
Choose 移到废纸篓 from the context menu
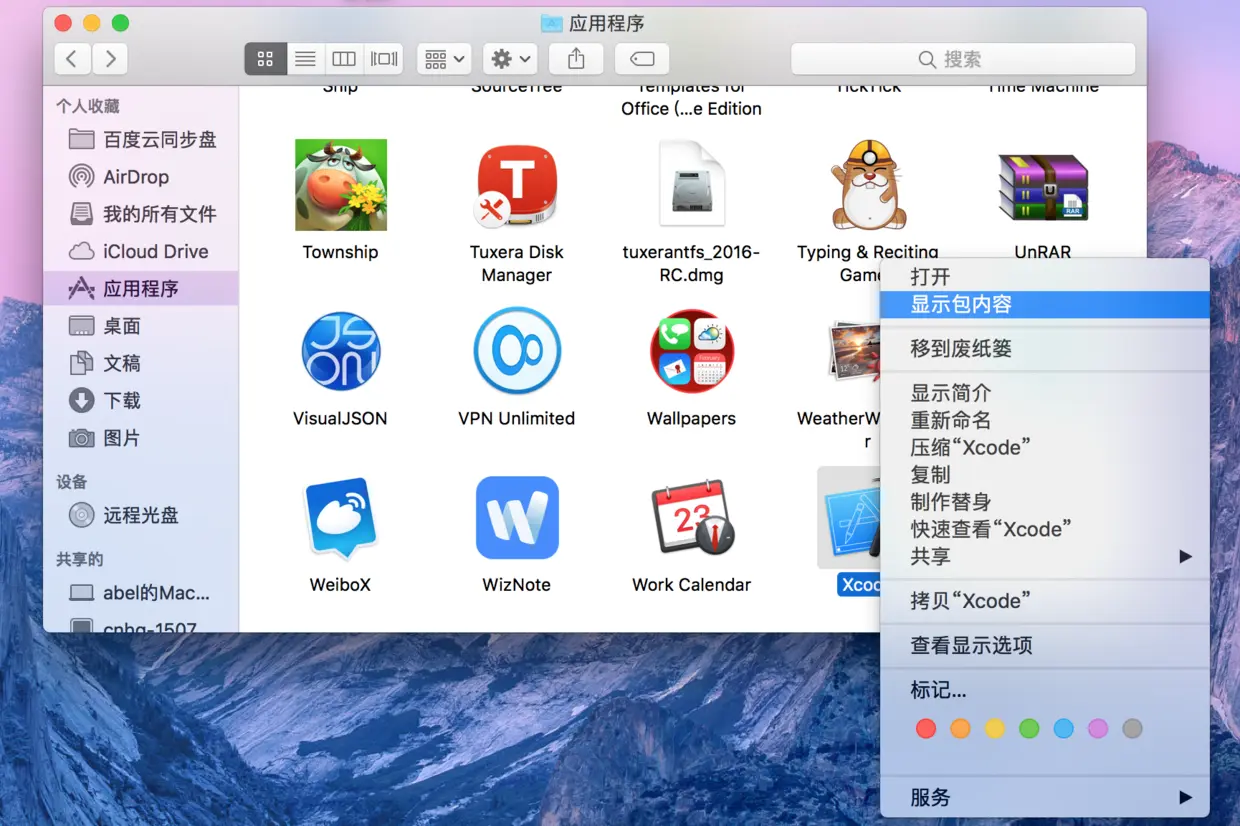[x=1044, y=348]
